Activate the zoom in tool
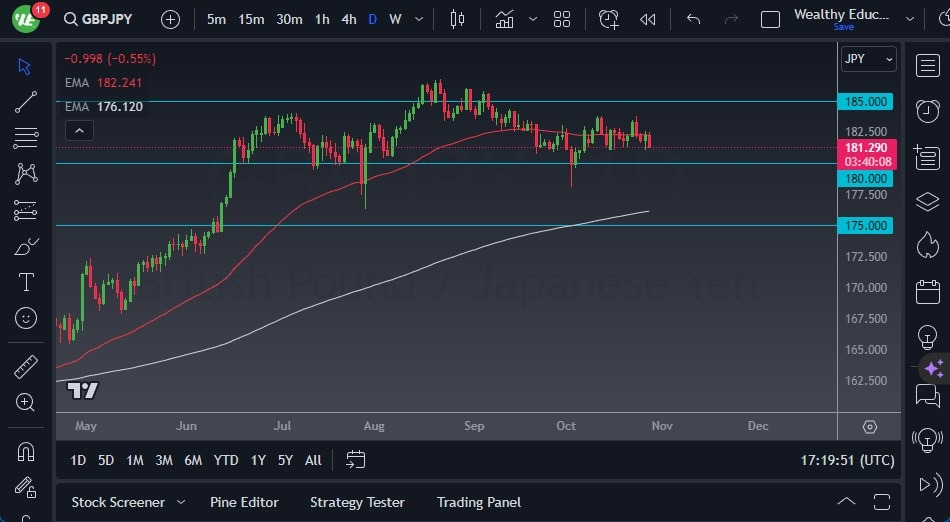The height and width of the screenshot is (522, 950). (25, 403)
